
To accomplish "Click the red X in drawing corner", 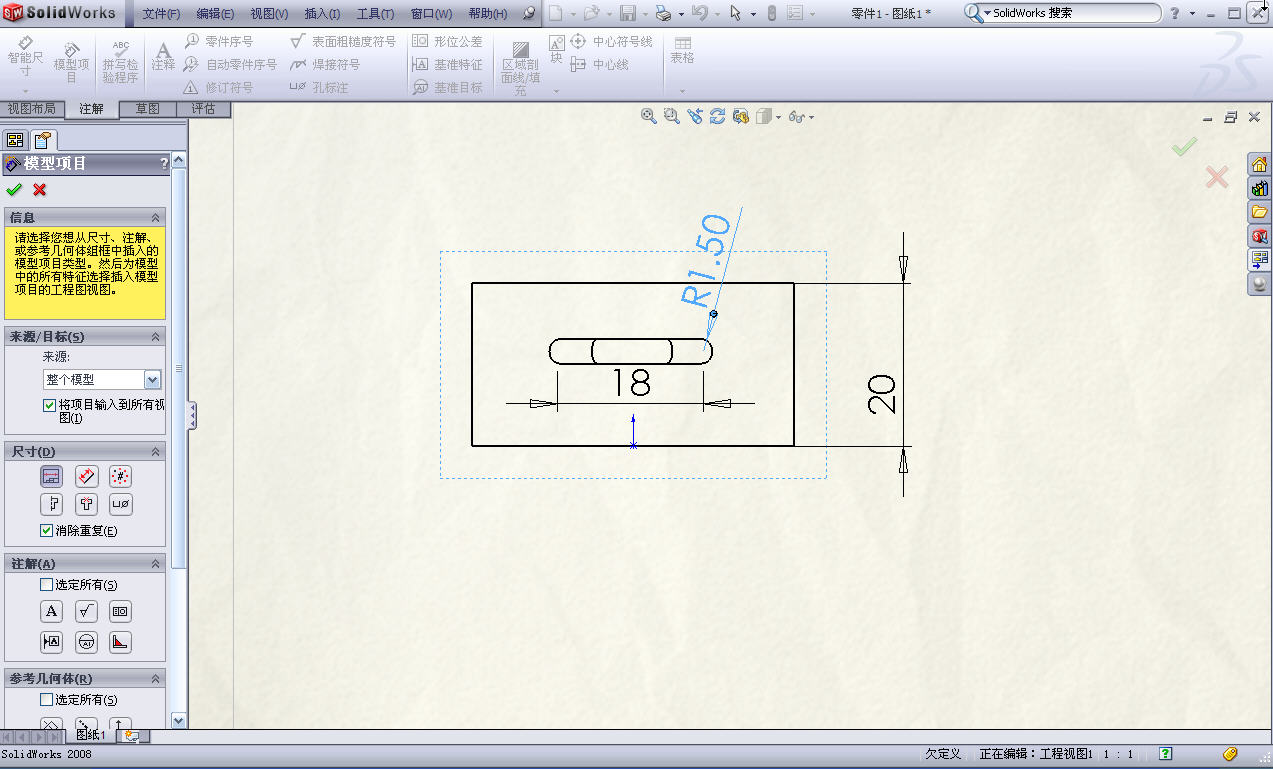I will point(1216,178).
